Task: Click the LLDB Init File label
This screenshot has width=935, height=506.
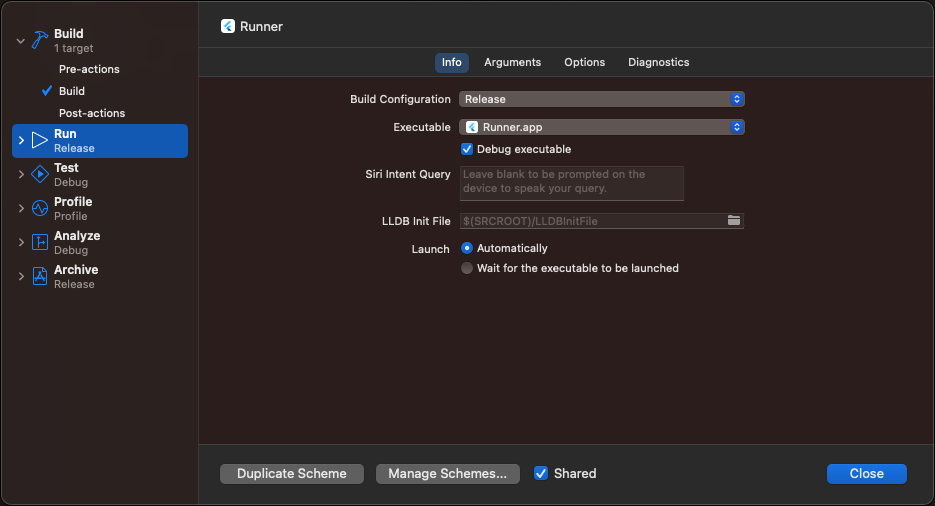Action: [416, 221]
